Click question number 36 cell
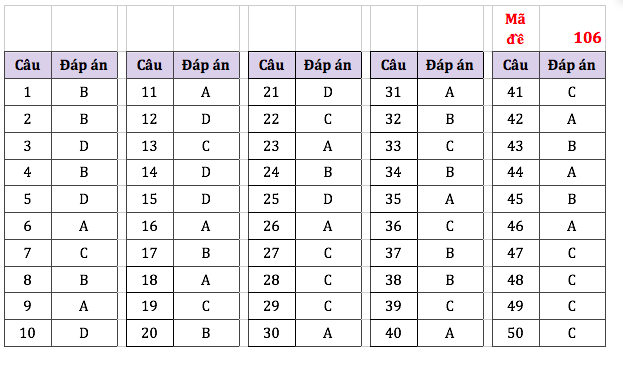This screenshot has width=623, height=368. pos(394,226)
